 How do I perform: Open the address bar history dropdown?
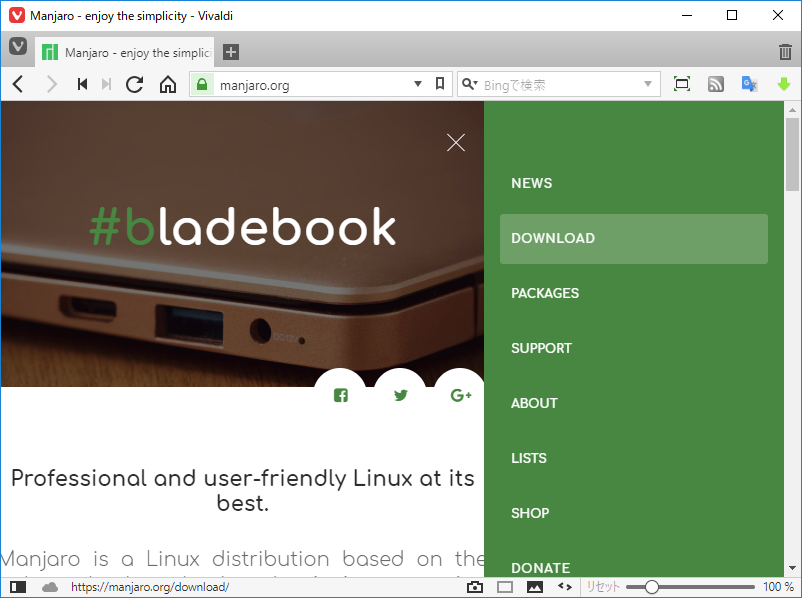click(x=418, y=84)
